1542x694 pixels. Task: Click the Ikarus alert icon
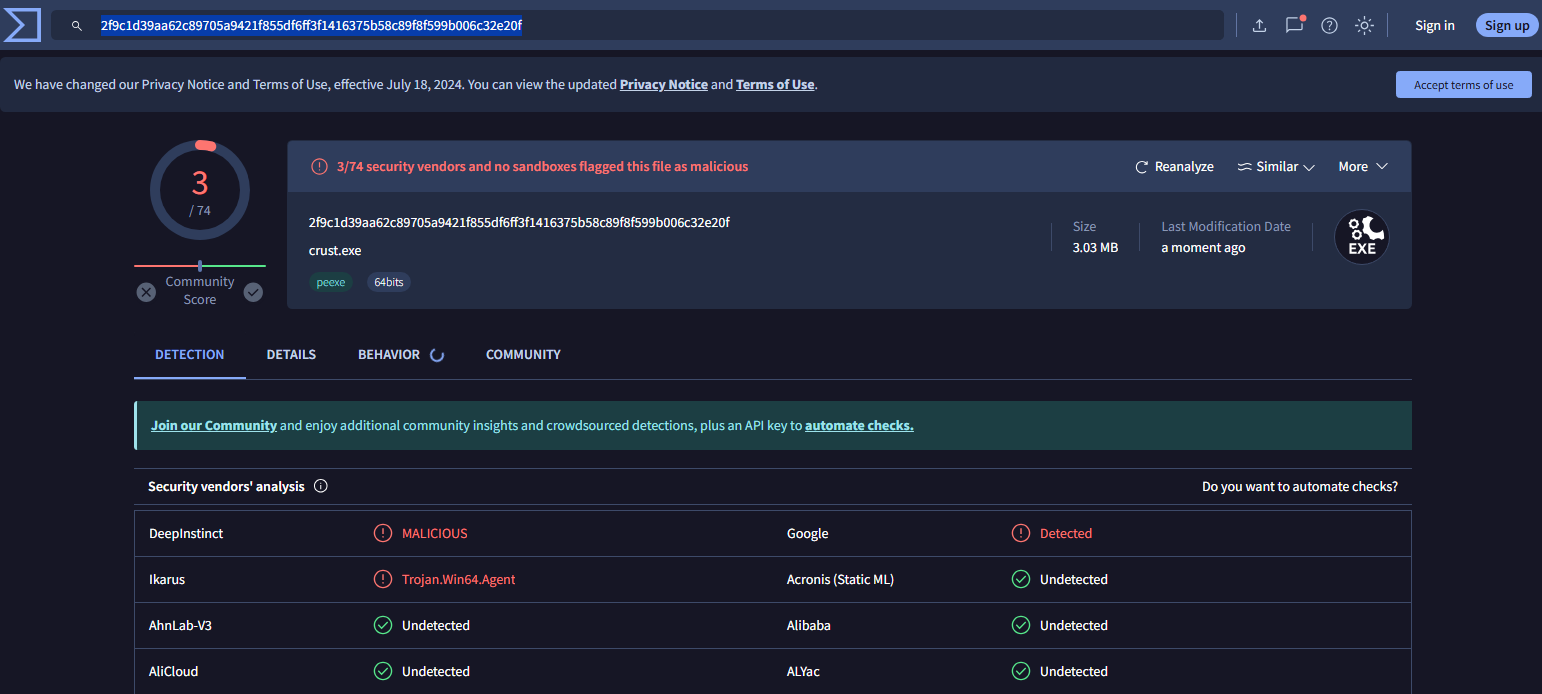383,580
